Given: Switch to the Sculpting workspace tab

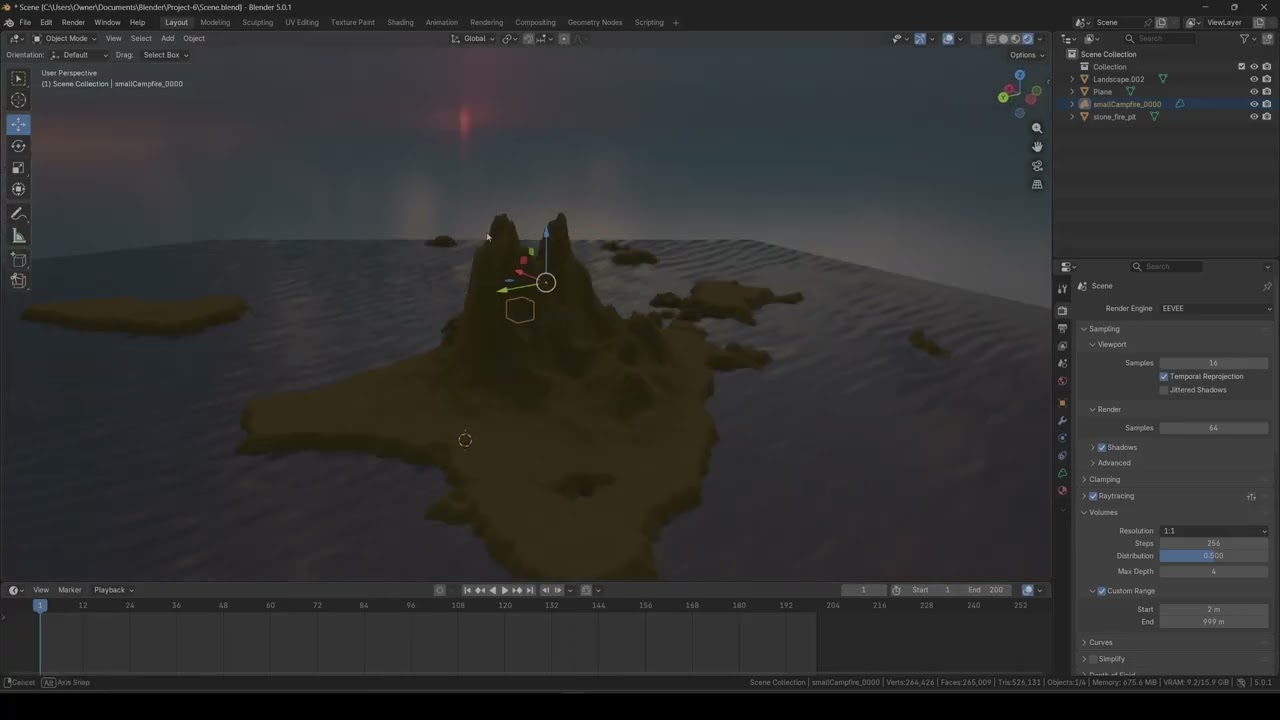Looking at the screenshot, I should tap(257, 22).
